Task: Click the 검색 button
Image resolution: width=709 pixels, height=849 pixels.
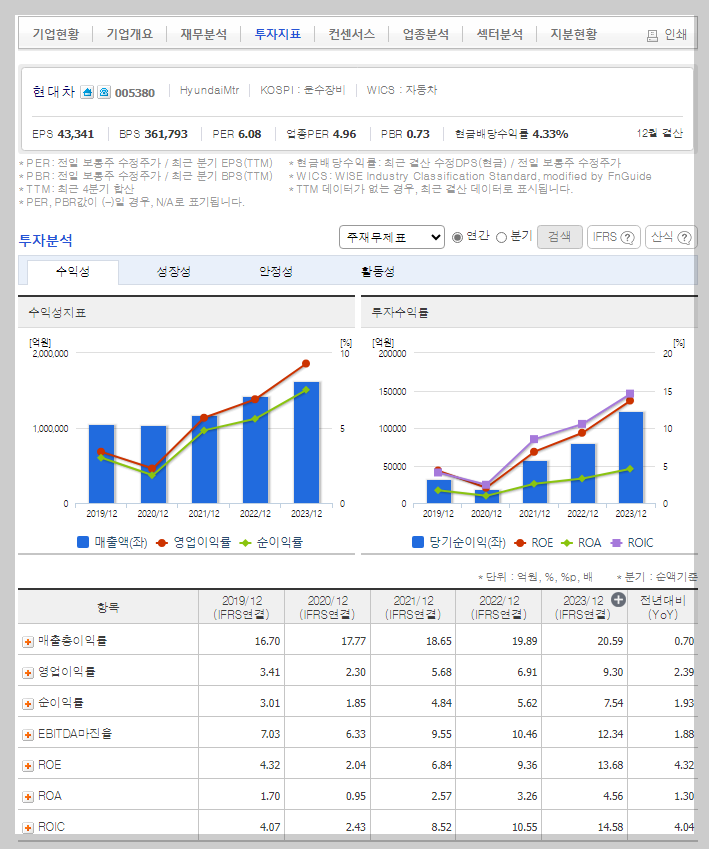Action: [560, 237]
